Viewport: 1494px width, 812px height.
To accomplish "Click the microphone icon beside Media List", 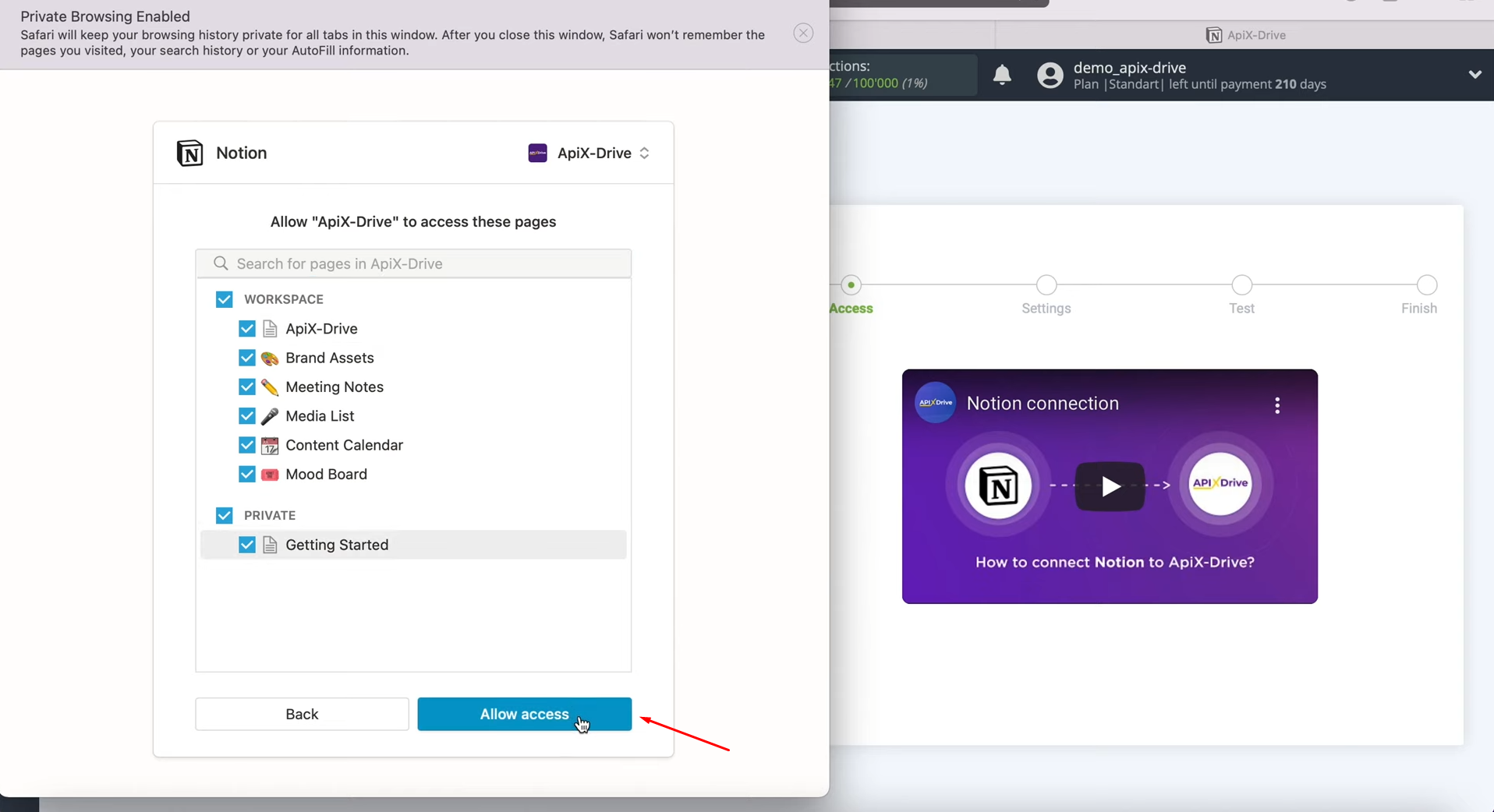I will pyautogui.click(x=271, y=416).
